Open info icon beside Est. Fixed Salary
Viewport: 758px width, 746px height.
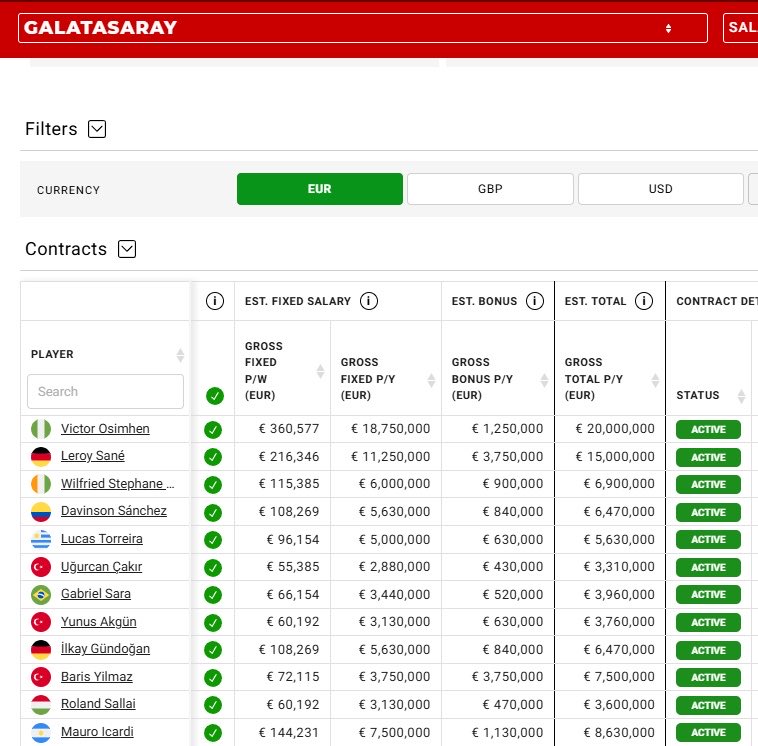click(368, 301)
